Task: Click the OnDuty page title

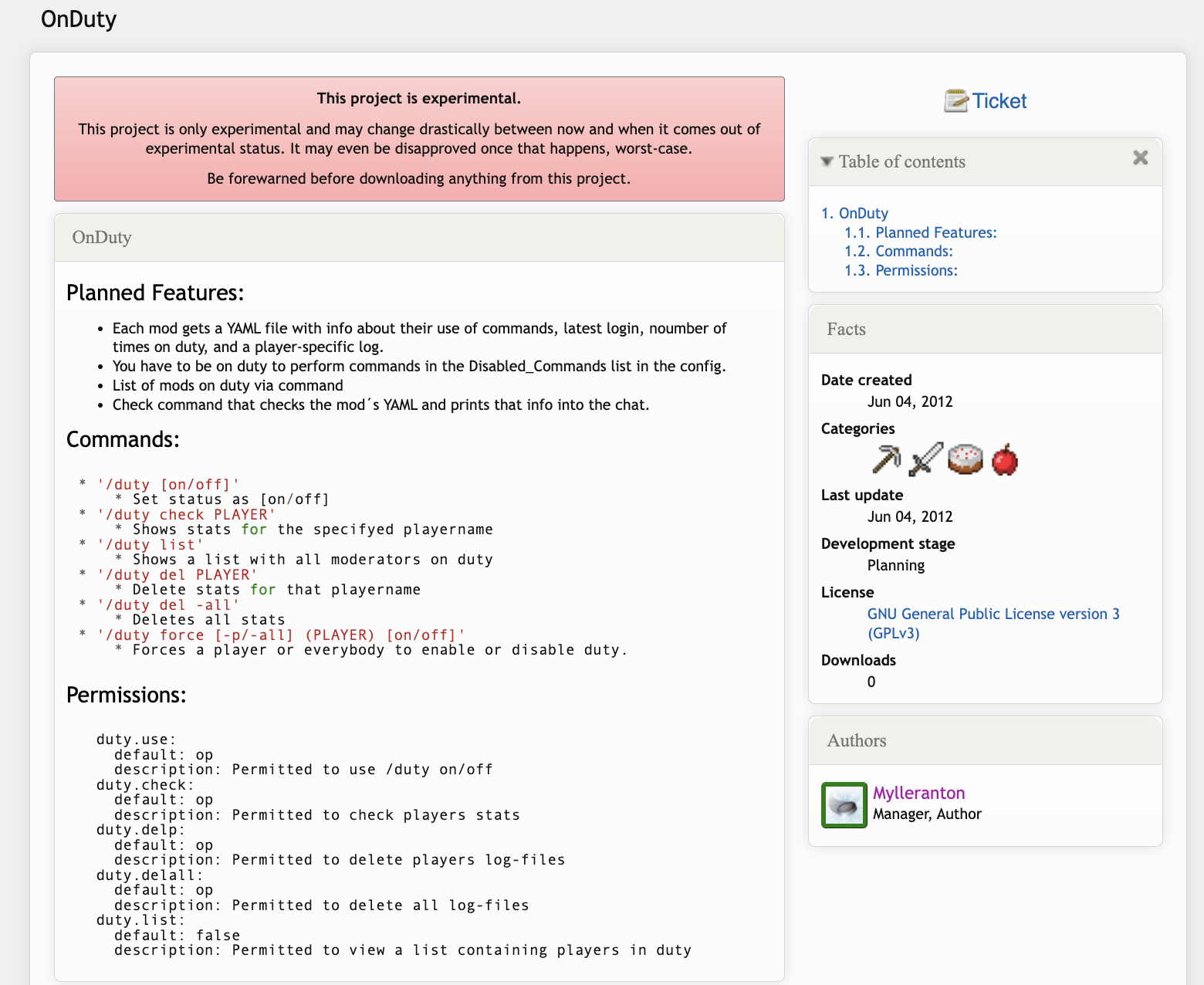Action: (79, 19)
